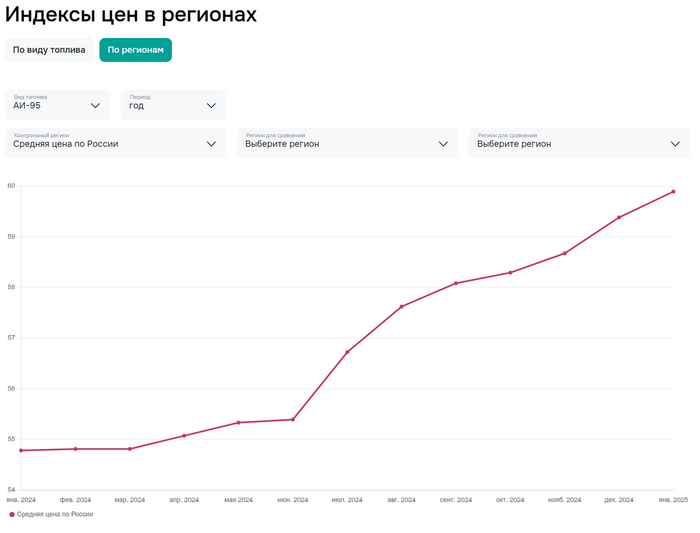Click the pink legend marker dot
700x533 pixels.
click(x=12, y=514)
